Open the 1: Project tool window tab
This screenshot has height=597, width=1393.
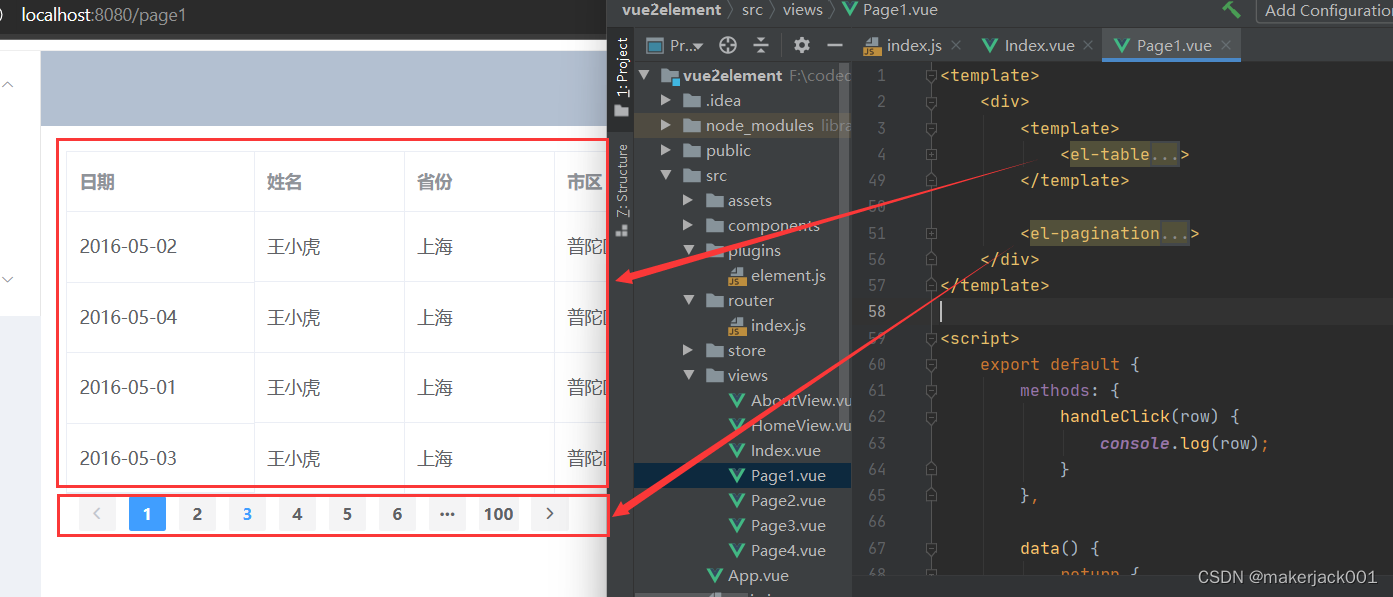pyautogui.click(x=622, y=78)
